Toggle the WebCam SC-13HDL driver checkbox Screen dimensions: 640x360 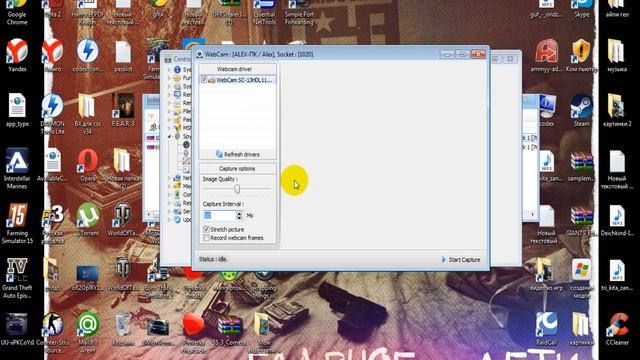[x=204, y=80]
